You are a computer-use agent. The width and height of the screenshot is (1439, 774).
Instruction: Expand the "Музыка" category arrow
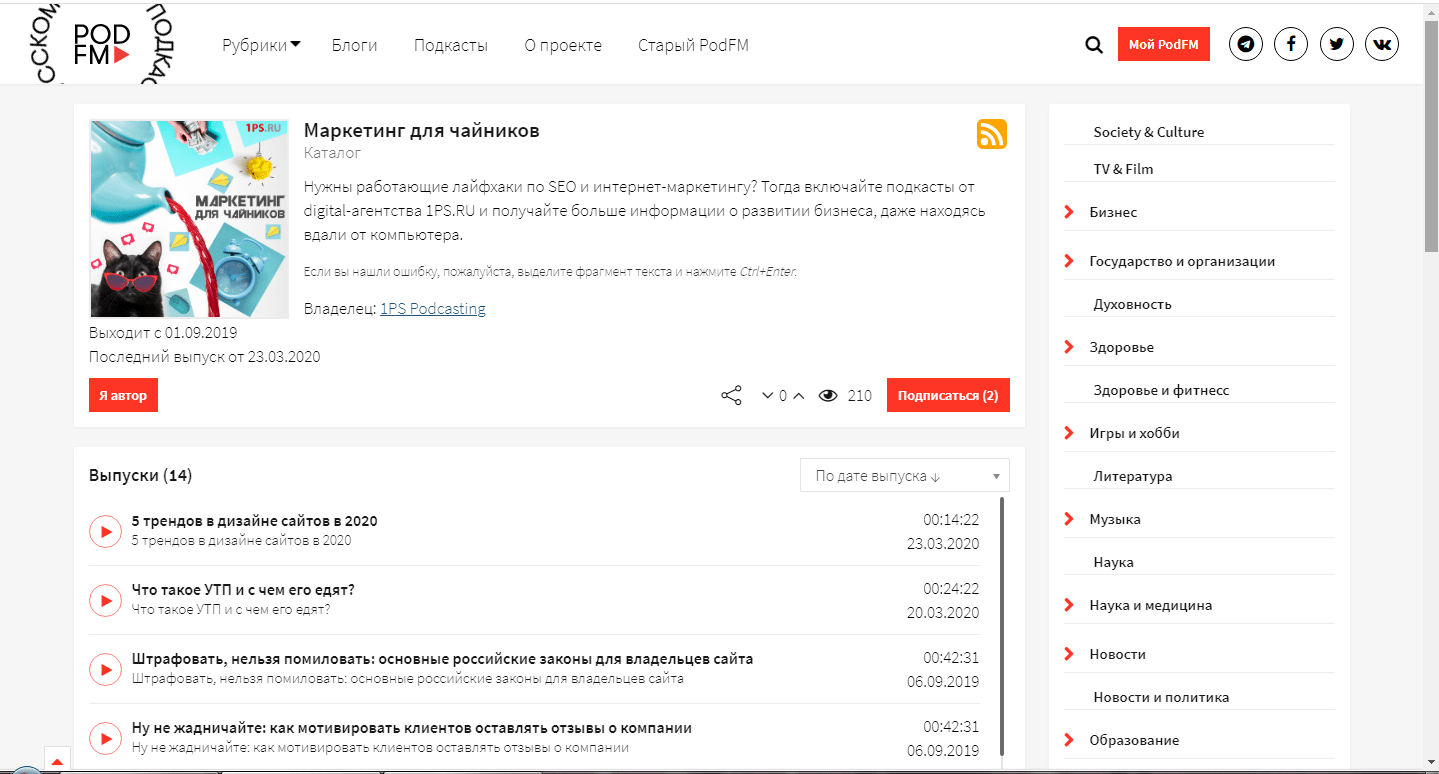(x=1069, y=519)
